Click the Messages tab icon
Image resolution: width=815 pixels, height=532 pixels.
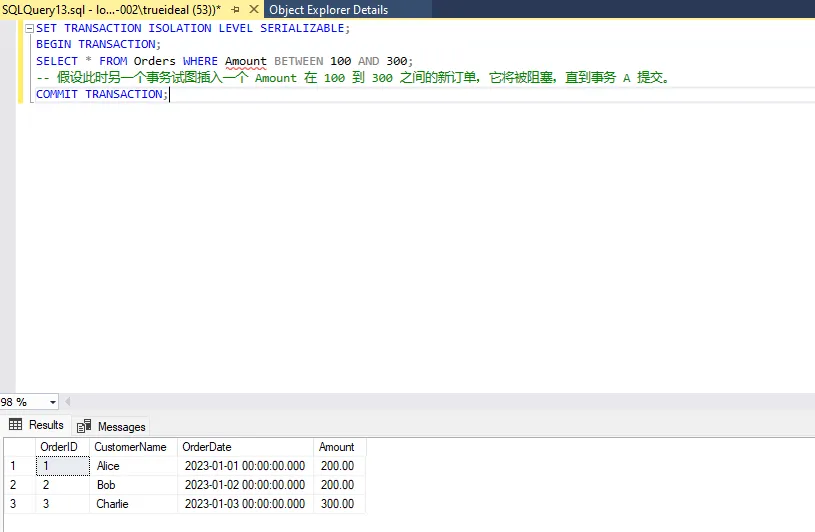(x=84, y=426)
